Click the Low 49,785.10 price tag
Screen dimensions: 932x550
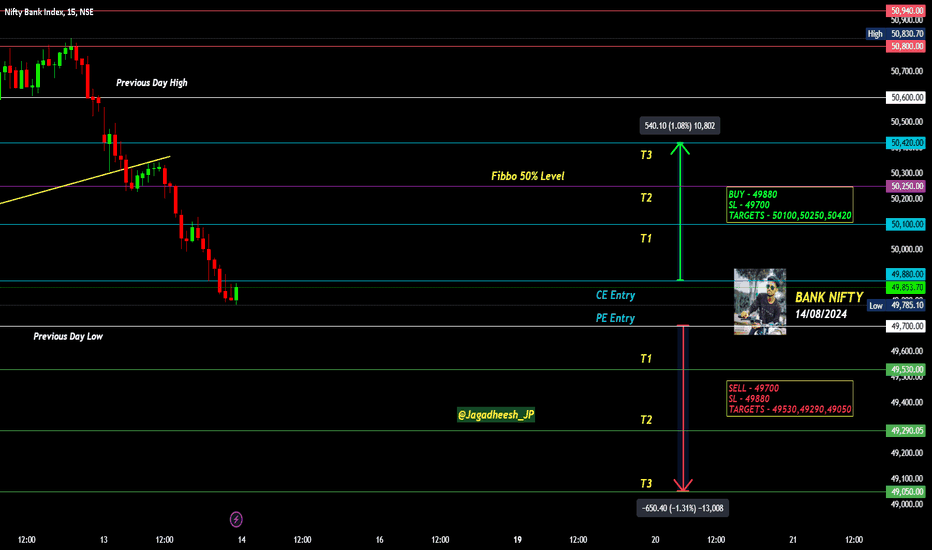coord(896,305)
